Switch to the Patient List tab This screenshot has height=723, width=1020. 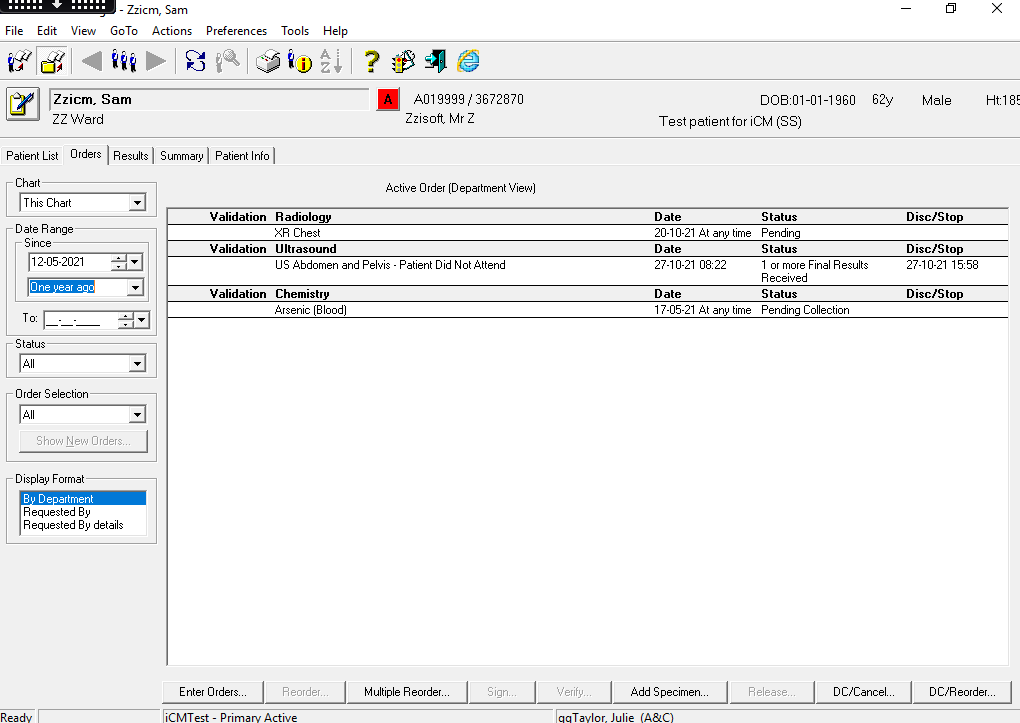click(32, 156)
